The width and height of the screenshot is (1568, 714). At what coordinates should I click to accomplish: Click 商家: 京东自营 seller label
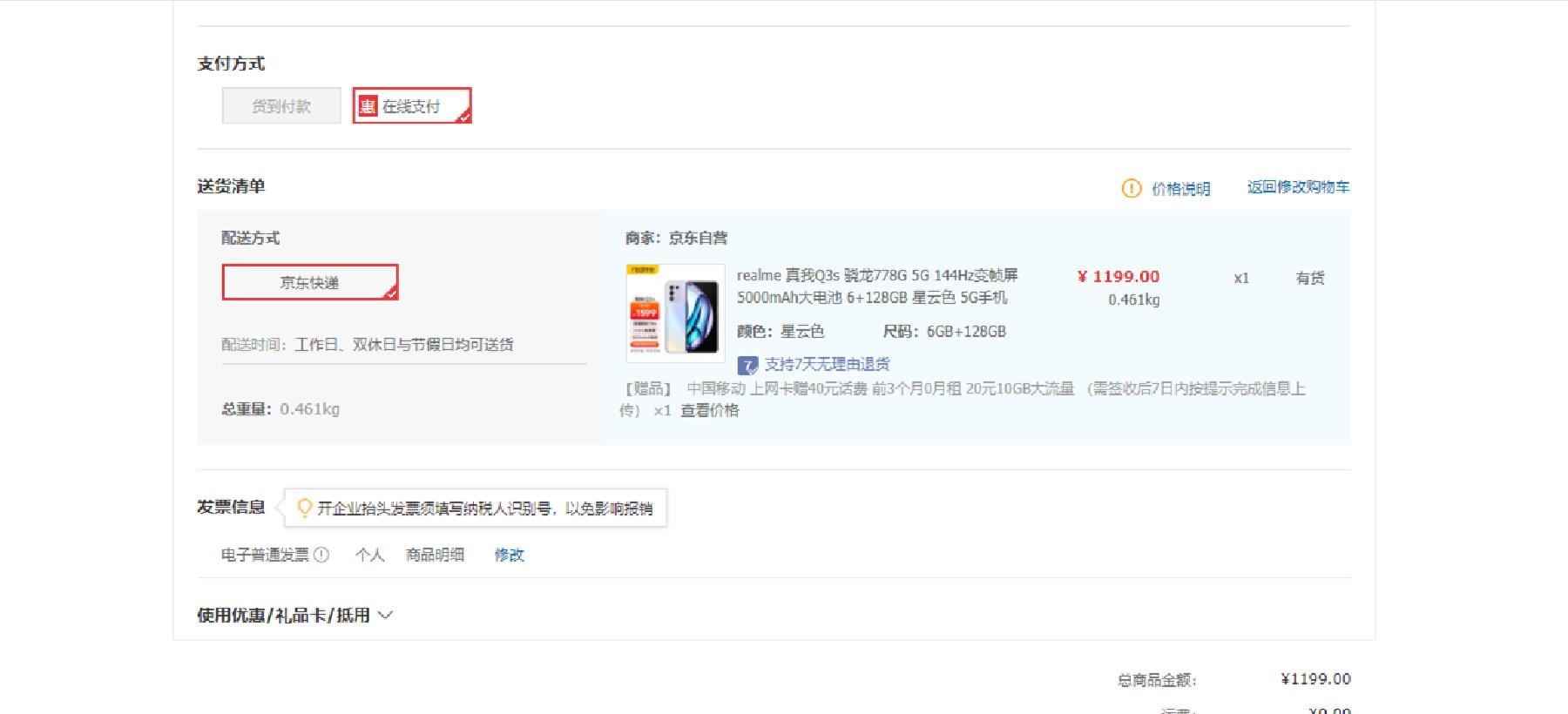click(x=677, y=238)
